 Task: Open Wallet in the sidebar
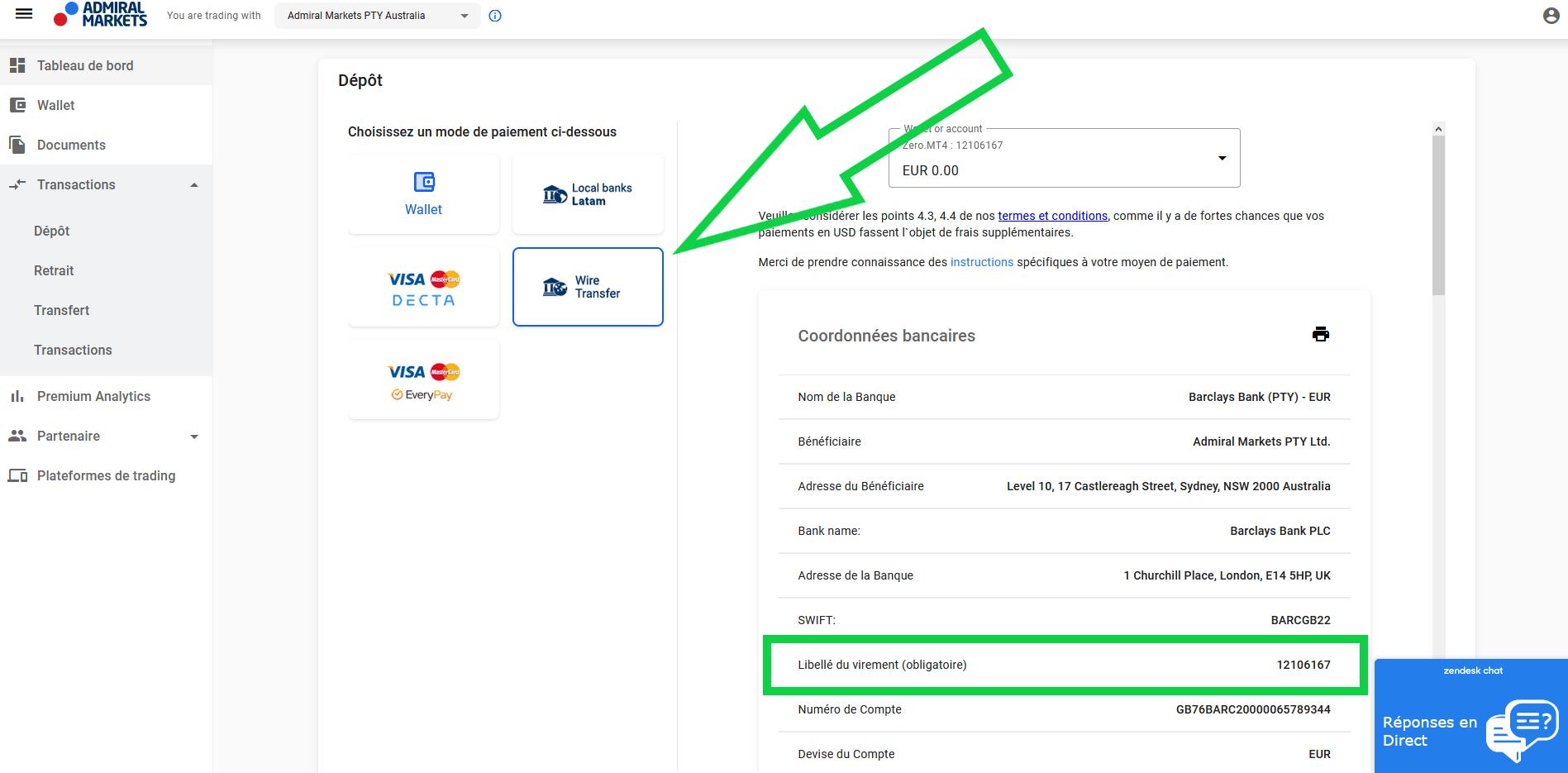(106, 105)
